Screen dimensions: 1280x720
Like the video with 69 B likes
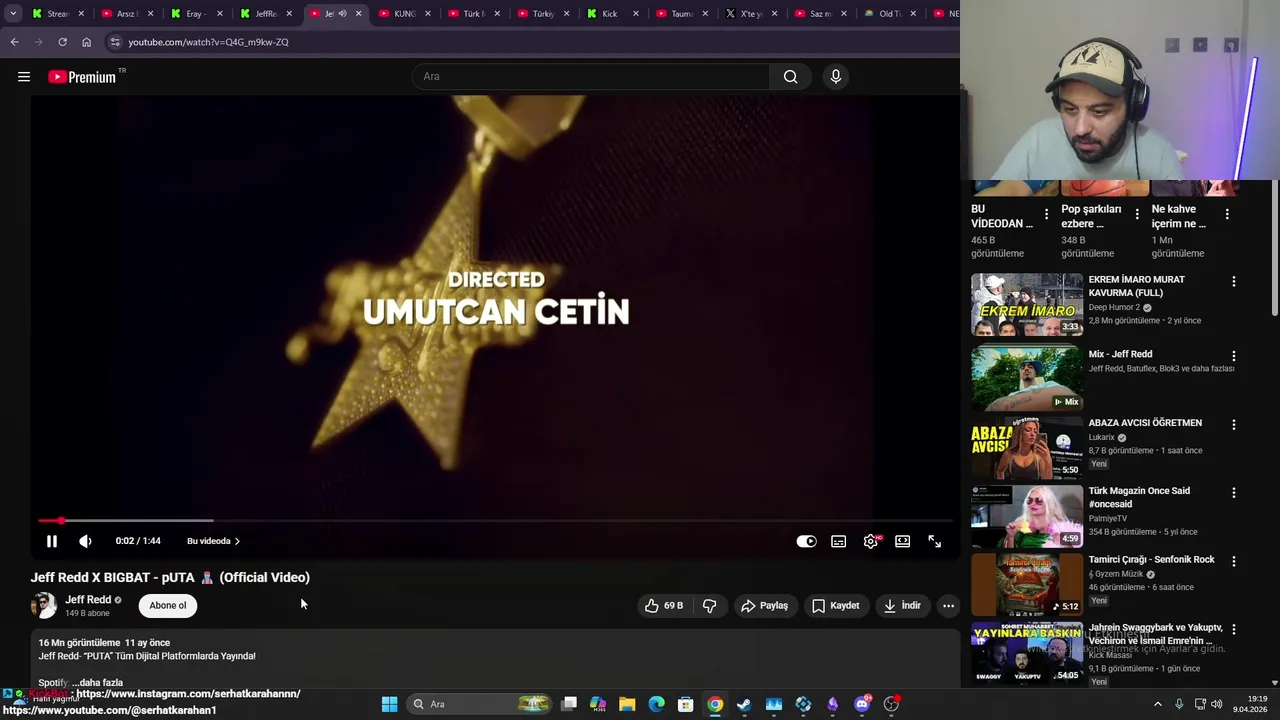click(x=663, y=605)
